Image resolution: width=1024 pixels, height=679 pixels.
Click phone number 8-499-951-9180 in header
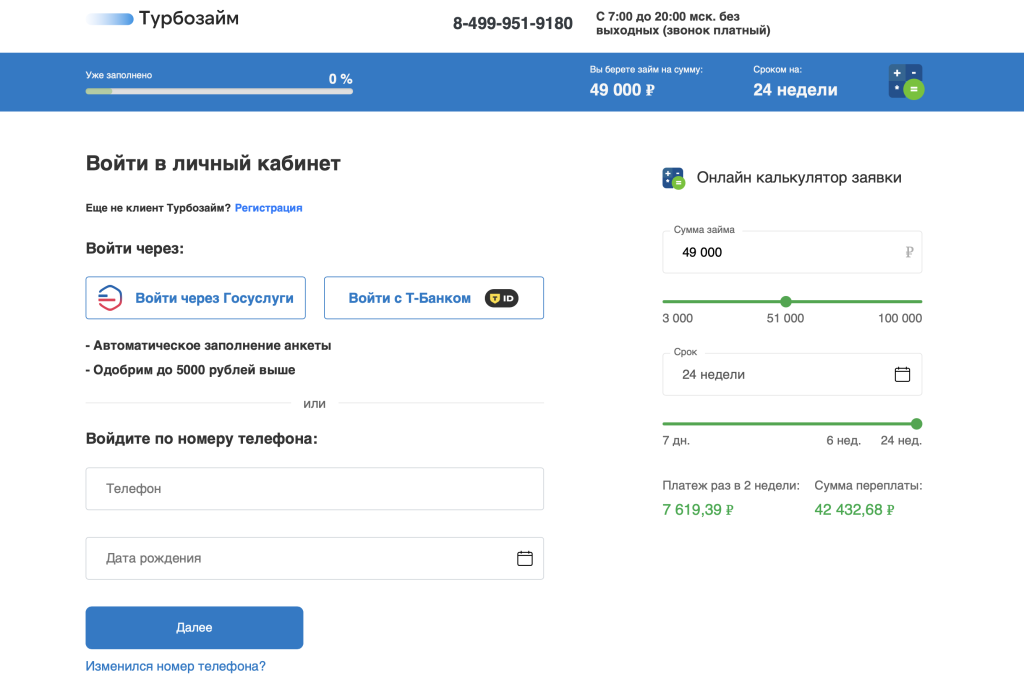(x=512, y=23)
